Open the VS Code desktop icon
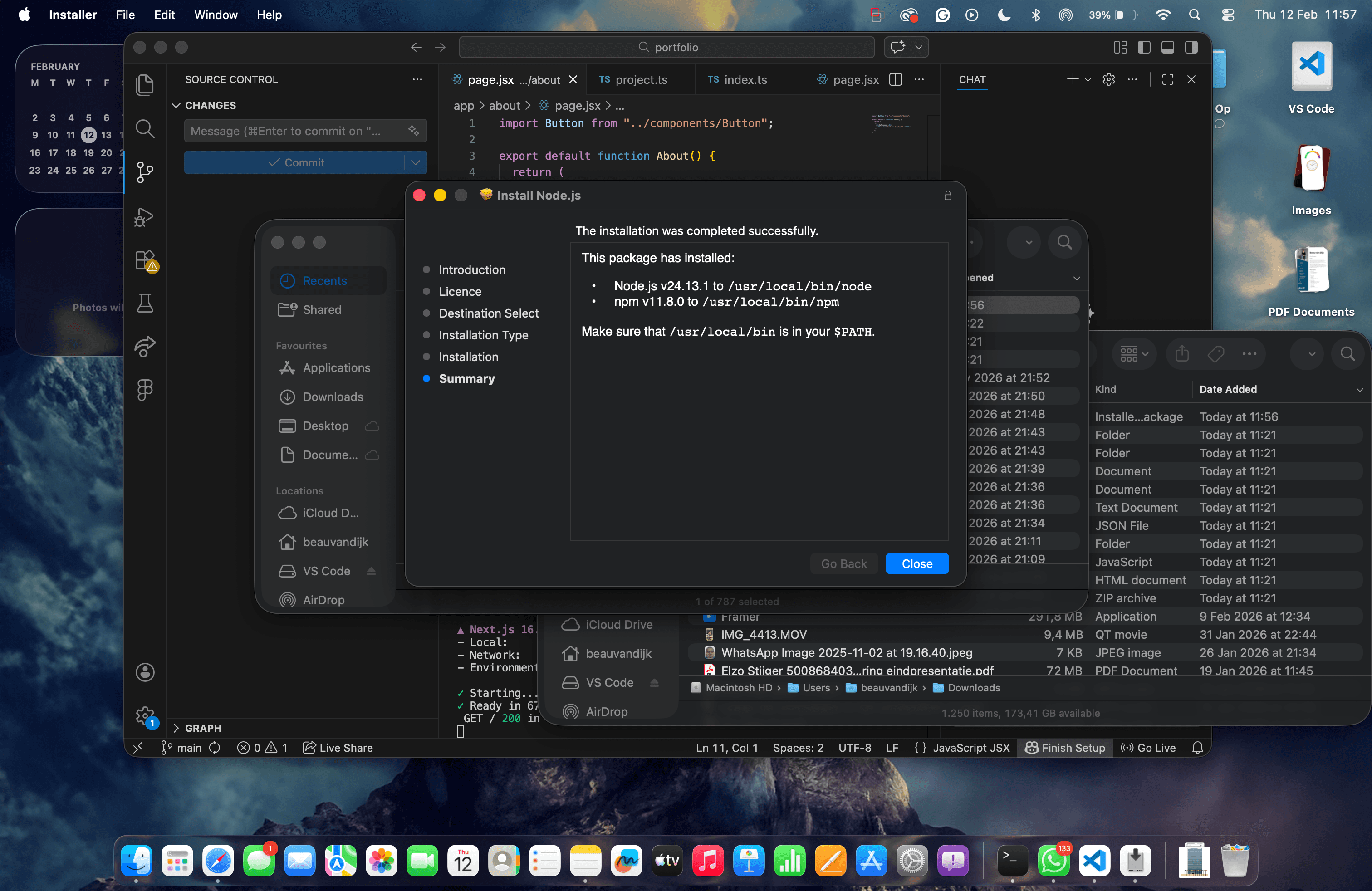The image size is (1372, 891). click(x=1311, y=78)
